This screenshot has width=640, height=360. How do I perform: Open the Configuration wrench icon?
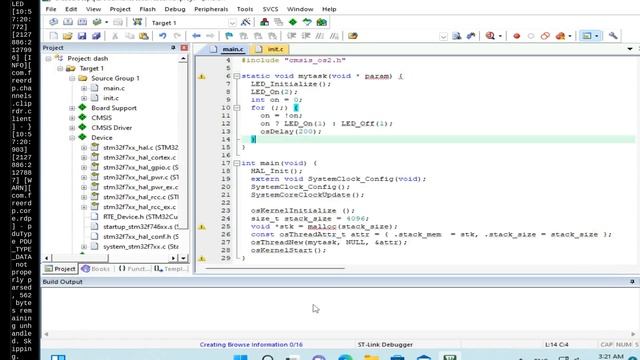pos(613,36)
